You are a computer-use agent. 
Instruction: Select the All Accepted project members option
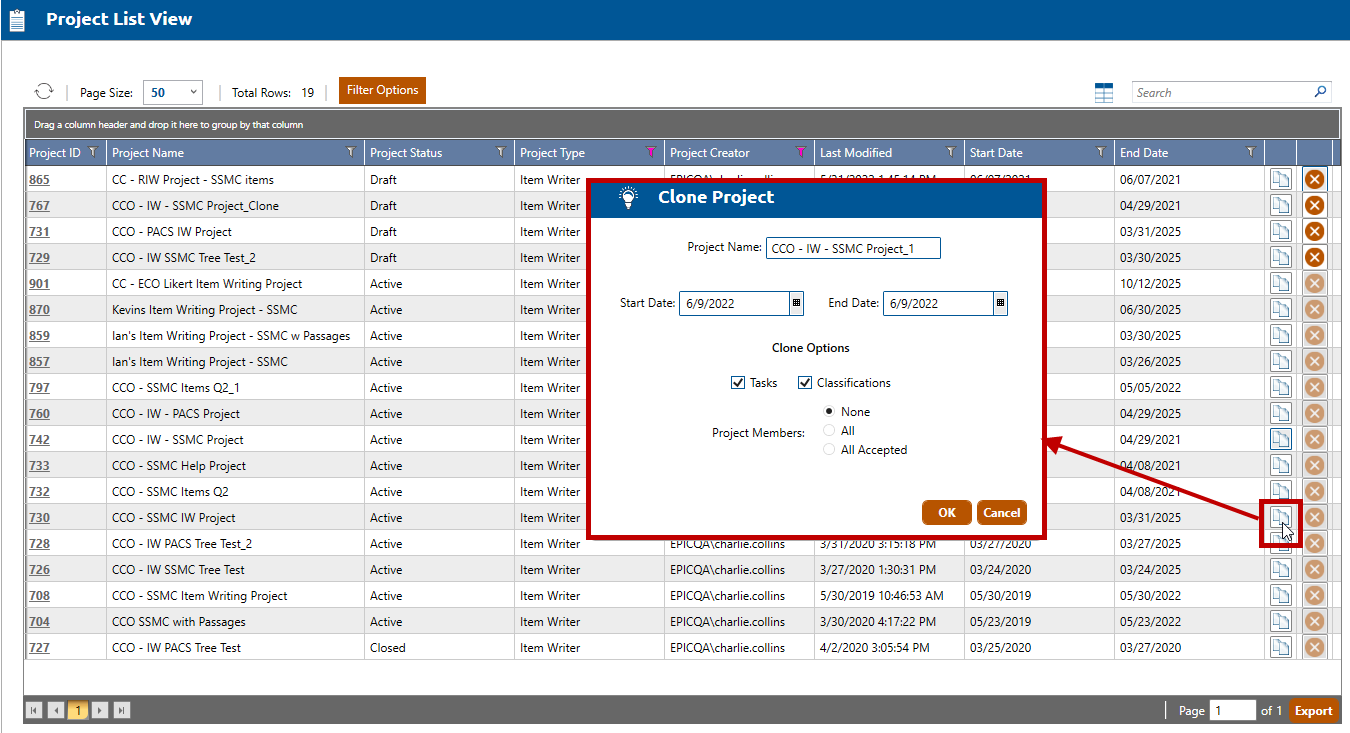(x=829, y=450)
